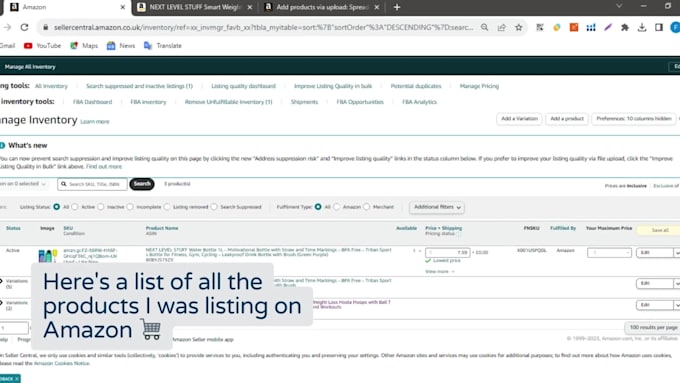Bookmark this page with the star icon
The height and width of the screenshot is (383, 680).
tap(519, 27)
